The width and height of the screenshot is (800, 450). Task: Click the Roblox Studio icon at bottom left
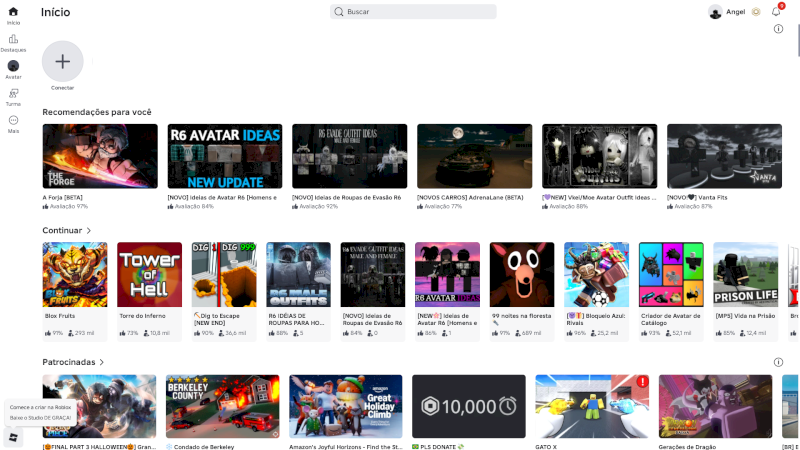13,437
